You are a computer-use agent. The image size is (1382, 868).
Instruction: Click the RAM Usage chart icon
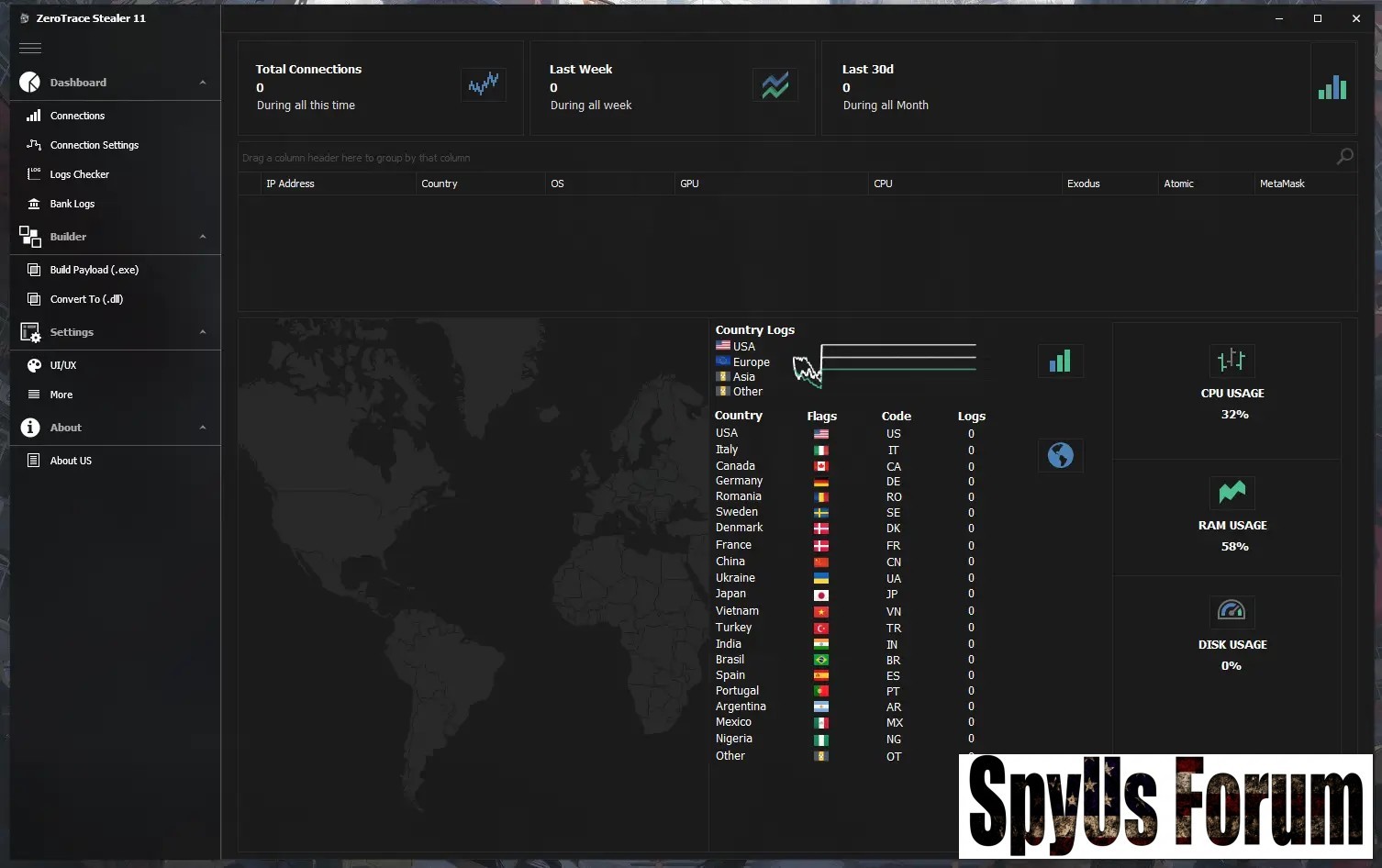click(x=1232, y=493)
